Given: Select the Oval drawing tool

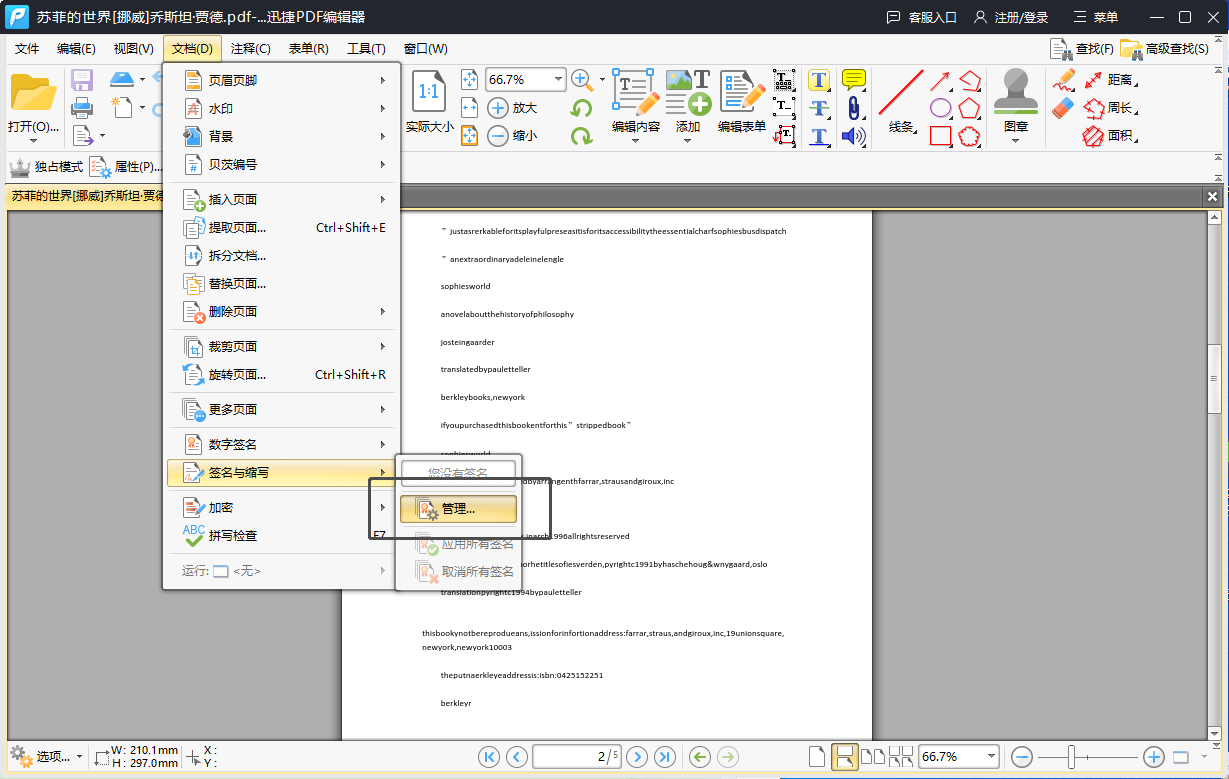Looking at the screenshot, I should click(940, 108).
